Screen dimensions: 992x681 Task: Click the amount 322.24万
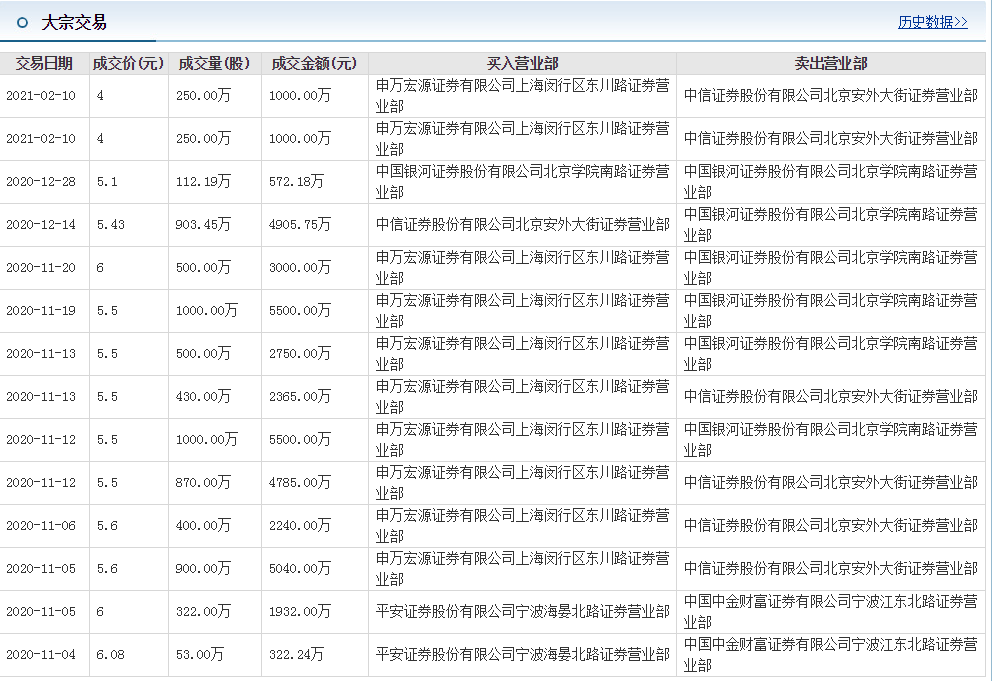pyautogui.click(x=296, y=655)
